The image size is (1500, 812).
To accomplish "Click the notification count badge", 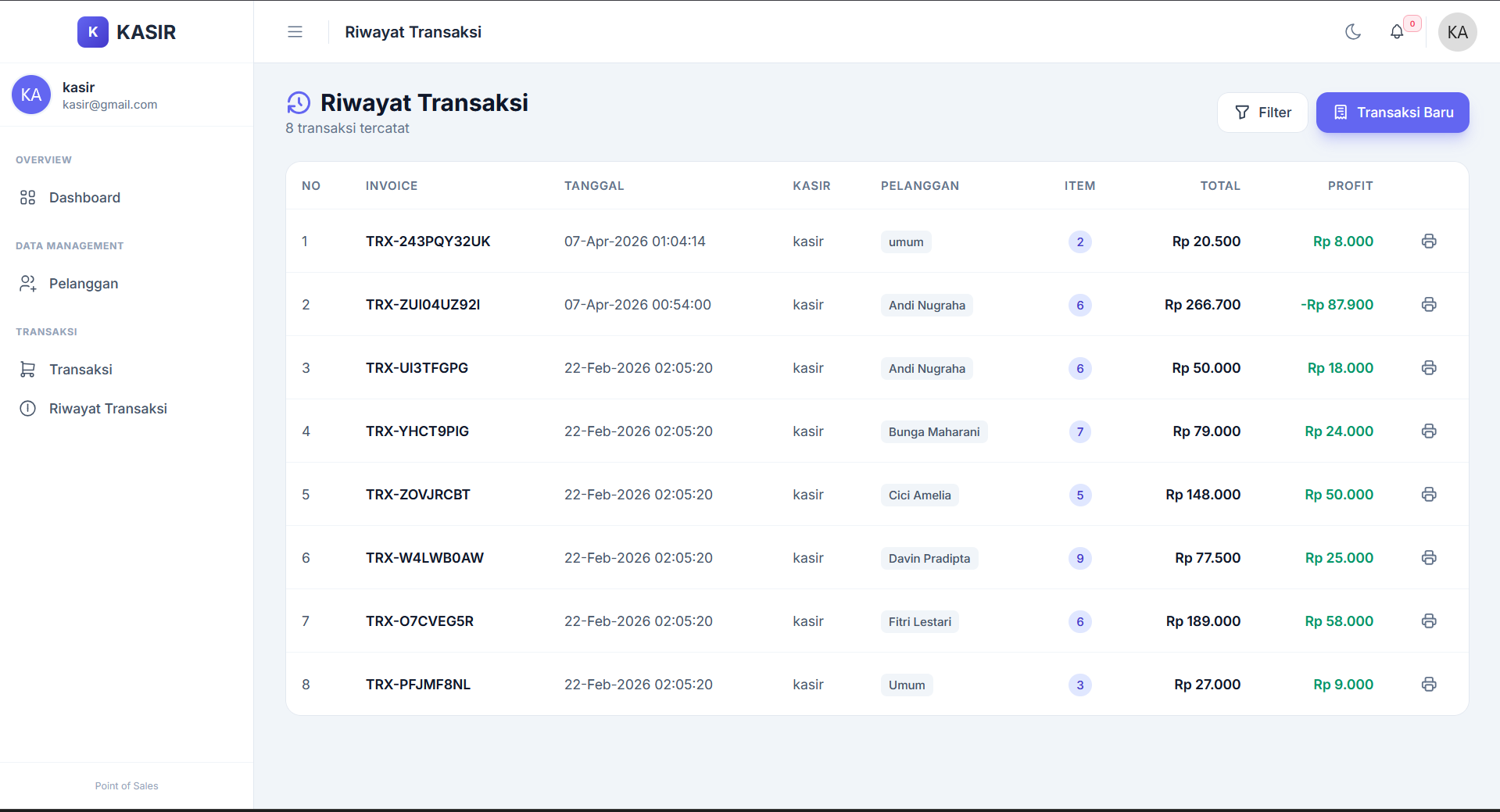I will (x=1412, y=24).
